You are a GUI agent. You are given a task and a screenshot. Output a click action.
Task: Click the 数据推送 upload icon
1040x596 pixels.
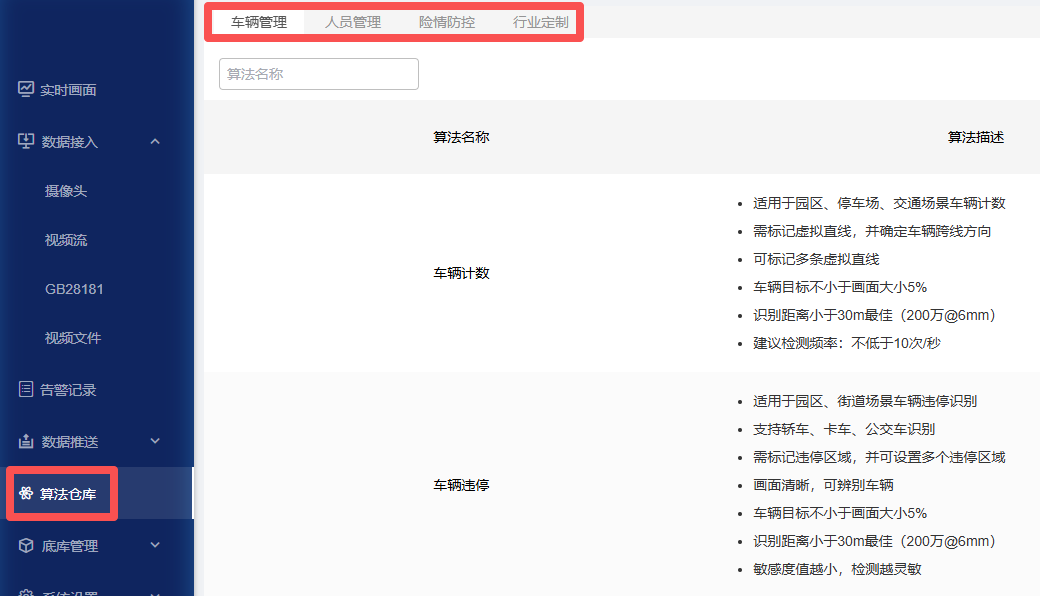[x=26, y=441]
